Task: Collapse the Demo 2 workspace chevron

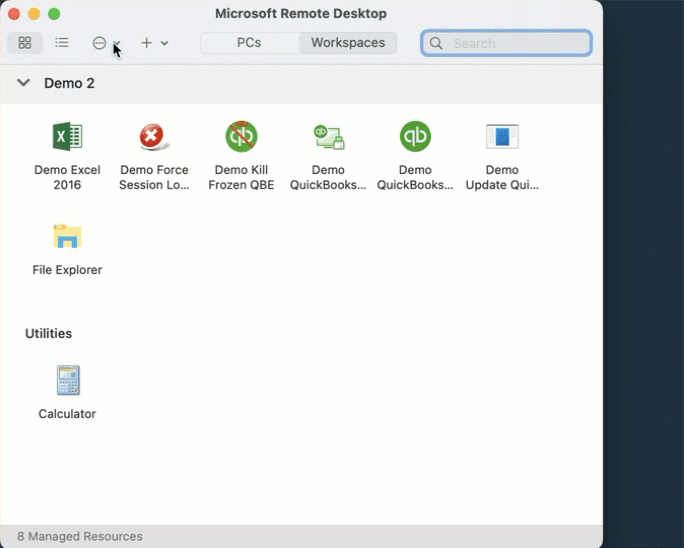Action: (24, 82)
